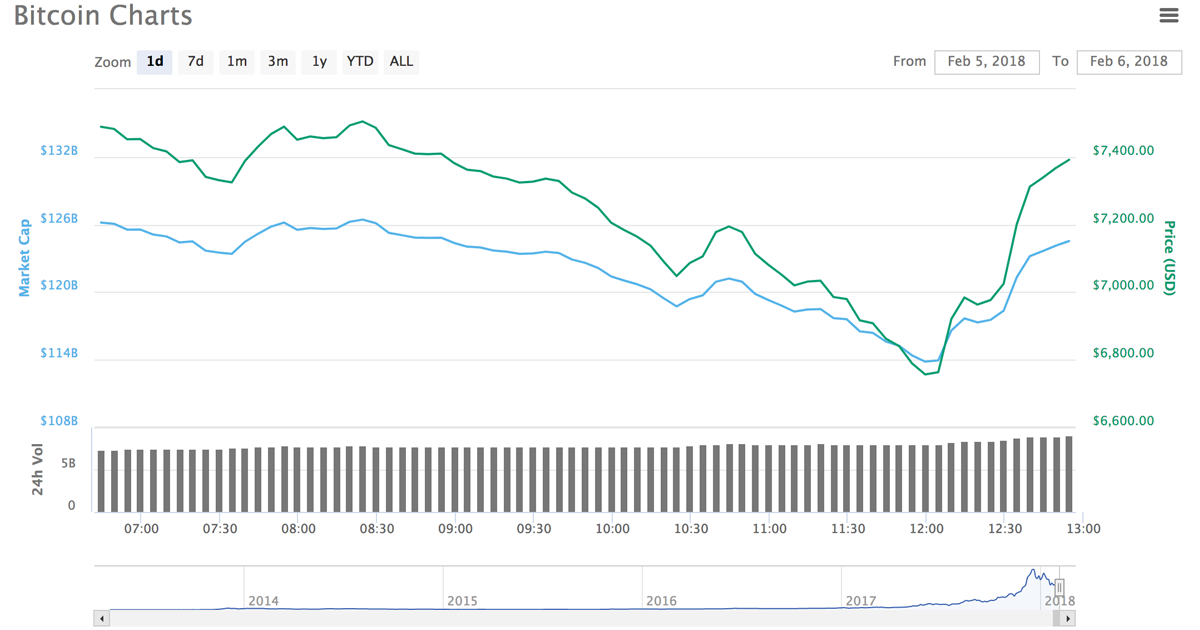Click the 24h Vol axis title
1200x630 pixels.
pos(38,468)
